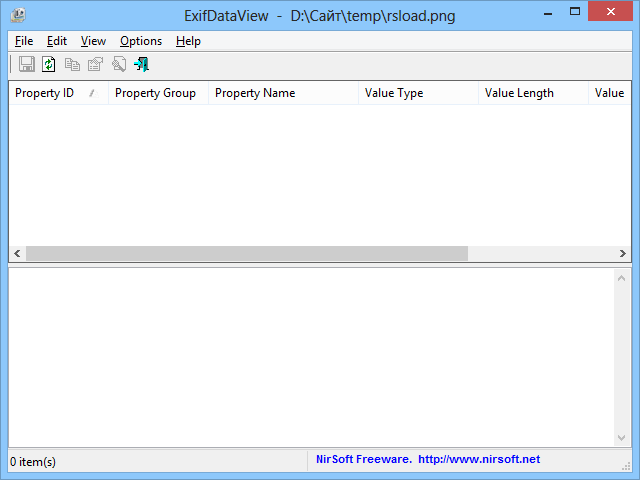The image size is (640, 480).
Task: Click the horizontal scrollbar right arrow
Action: tap(622, 253)
